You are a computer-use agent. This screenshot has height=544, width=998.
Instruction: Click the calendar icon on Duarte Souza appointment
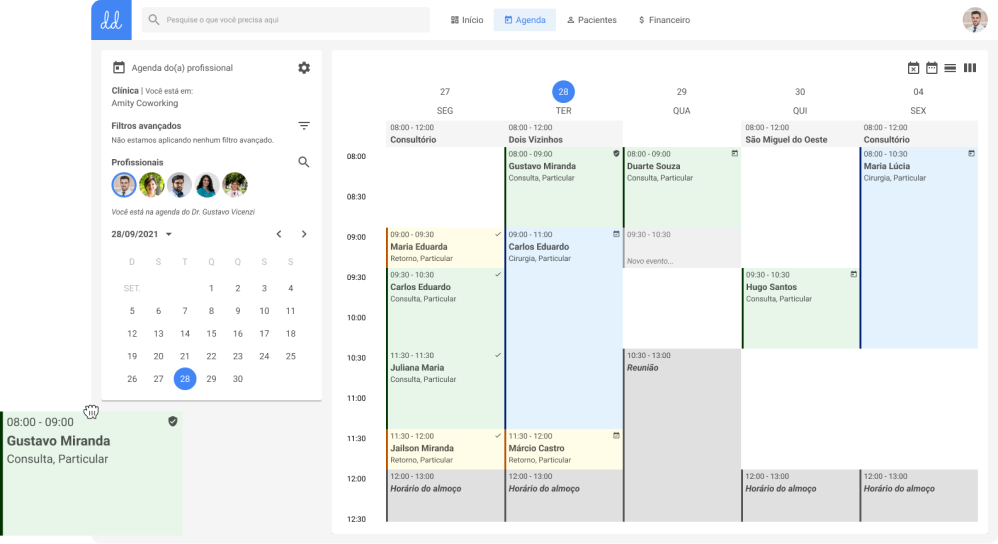(x=734, y=153)
